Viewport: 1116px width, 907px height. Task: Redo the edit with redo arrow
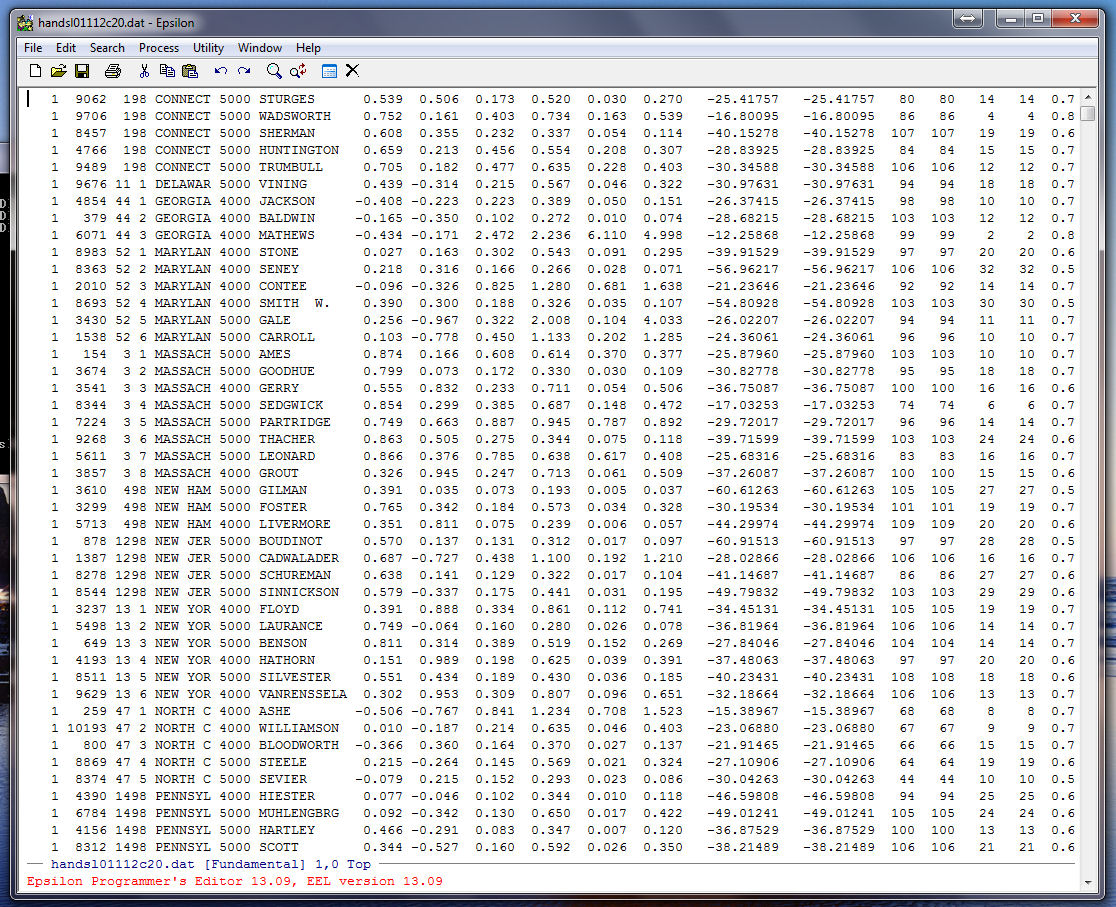[244, 71]
